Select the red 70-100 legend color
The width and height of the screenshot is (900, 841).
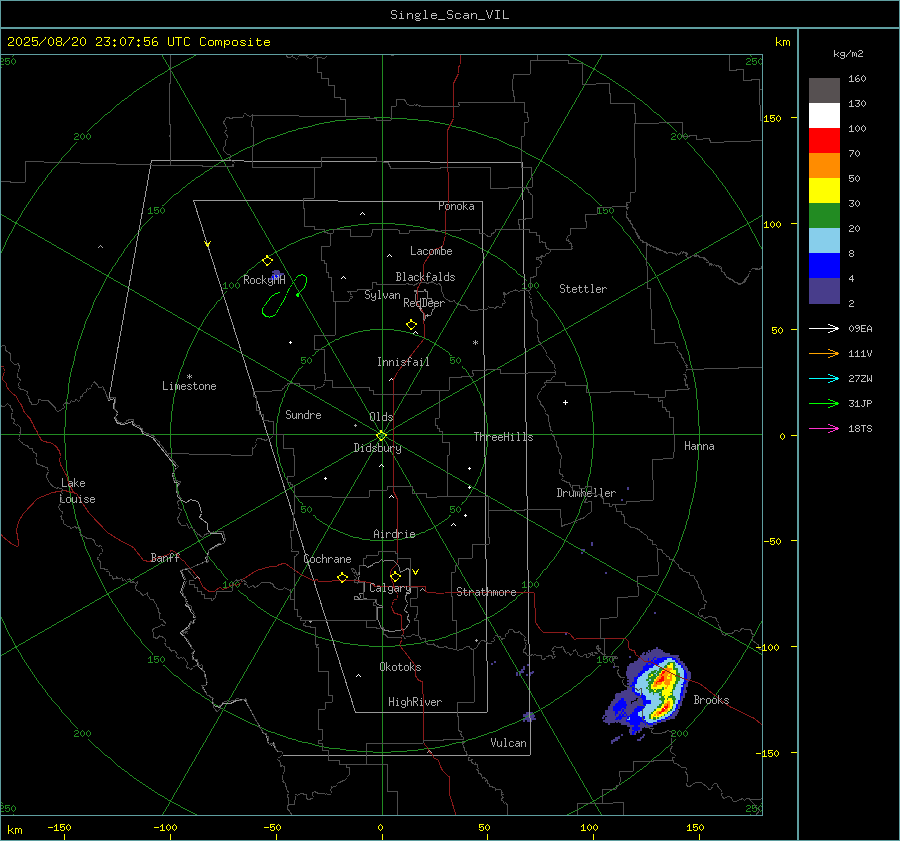824,141
